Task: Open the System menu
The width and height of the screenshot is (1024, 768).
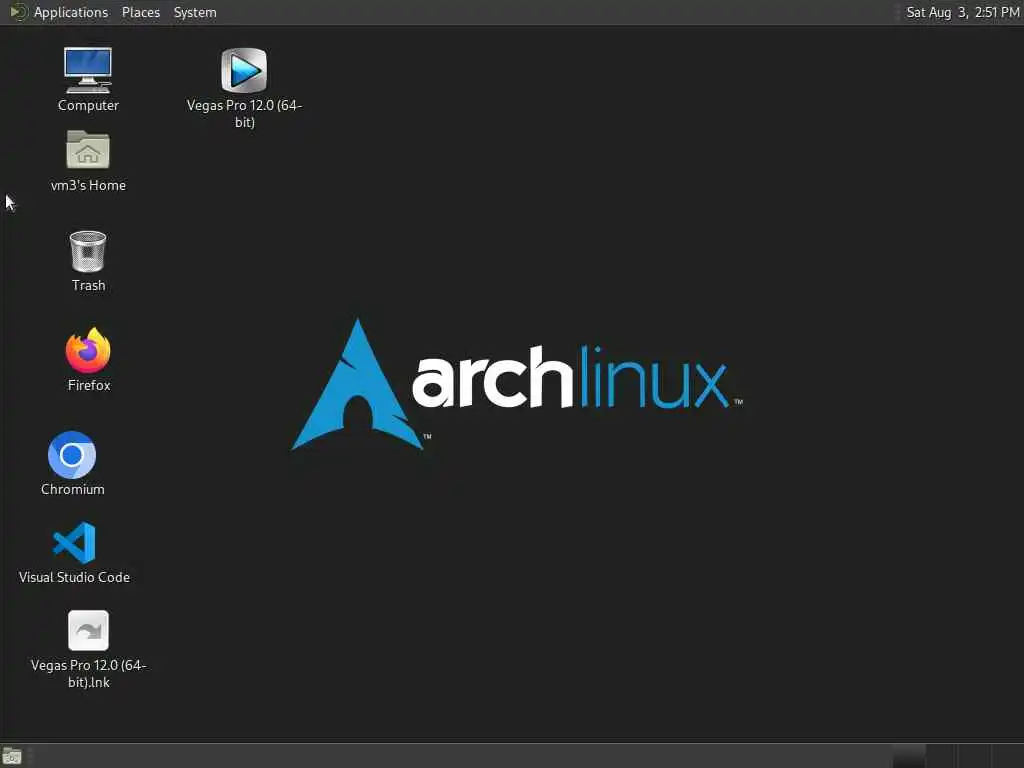Action: (x=195, y=12)
